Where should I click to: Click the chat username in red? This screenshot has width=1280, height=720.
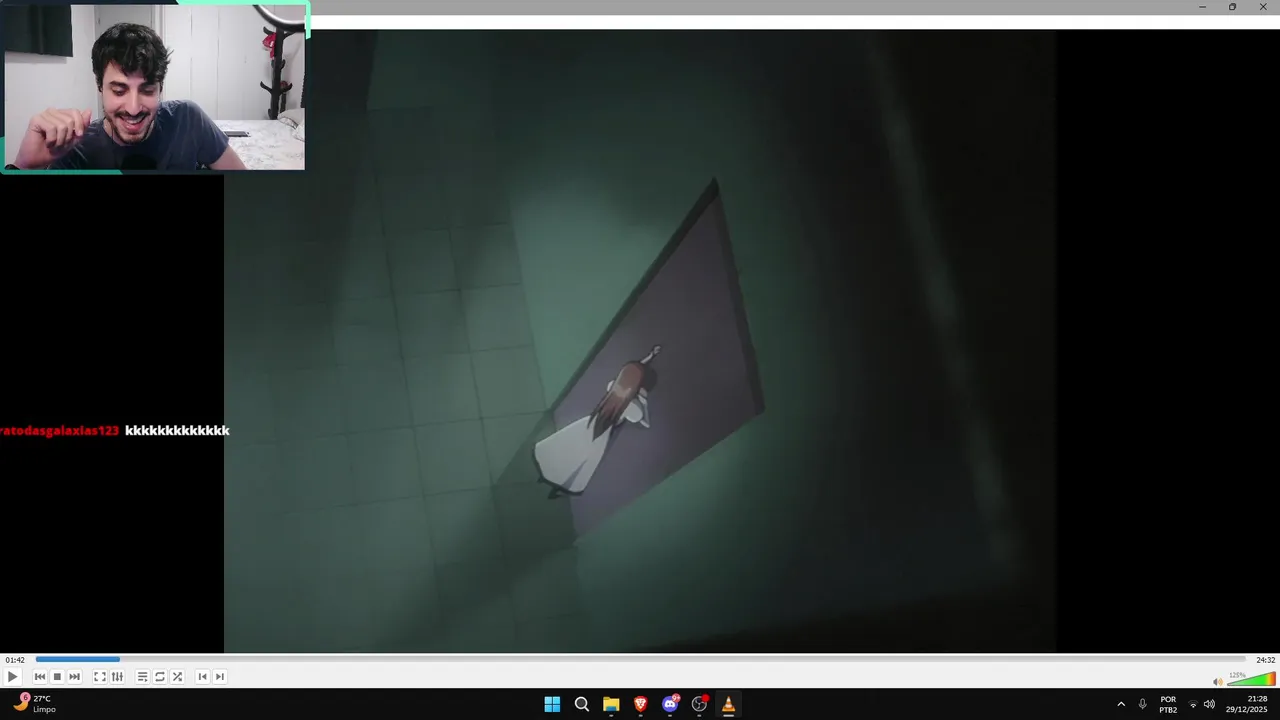coord(60,430)
